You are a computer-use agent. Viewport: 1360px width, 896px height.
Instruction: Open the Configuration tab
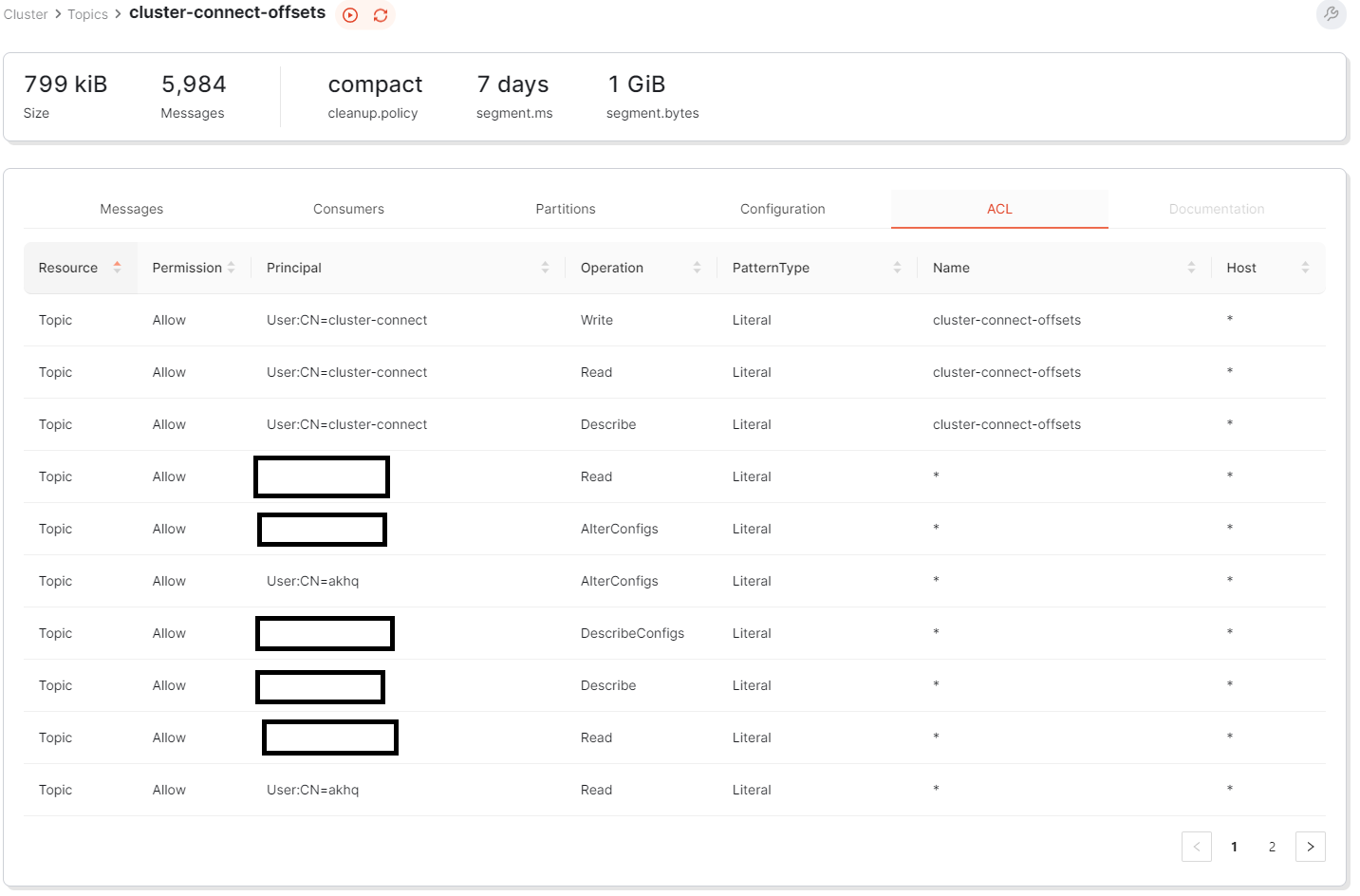(x=782, y=209)
